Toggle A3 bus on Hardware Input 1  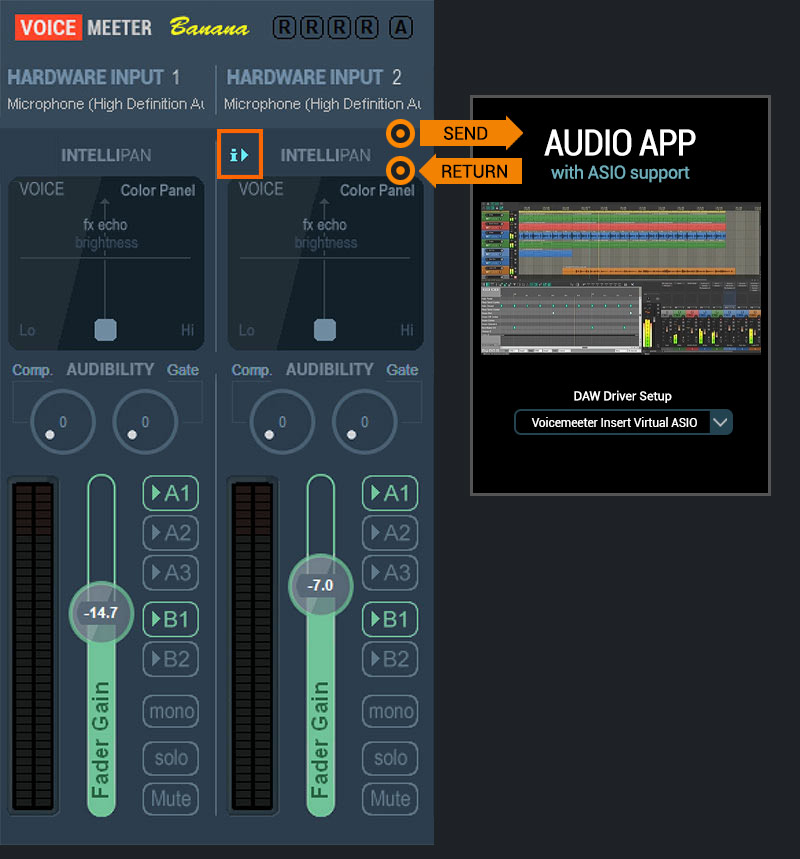tap(170, 572)
